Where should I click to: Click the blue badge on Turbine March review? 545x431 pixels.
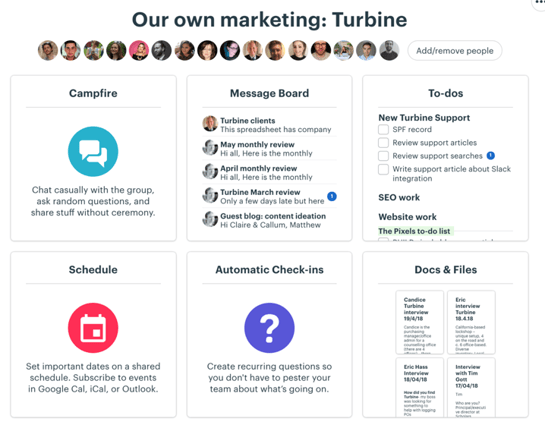(332, 196)
